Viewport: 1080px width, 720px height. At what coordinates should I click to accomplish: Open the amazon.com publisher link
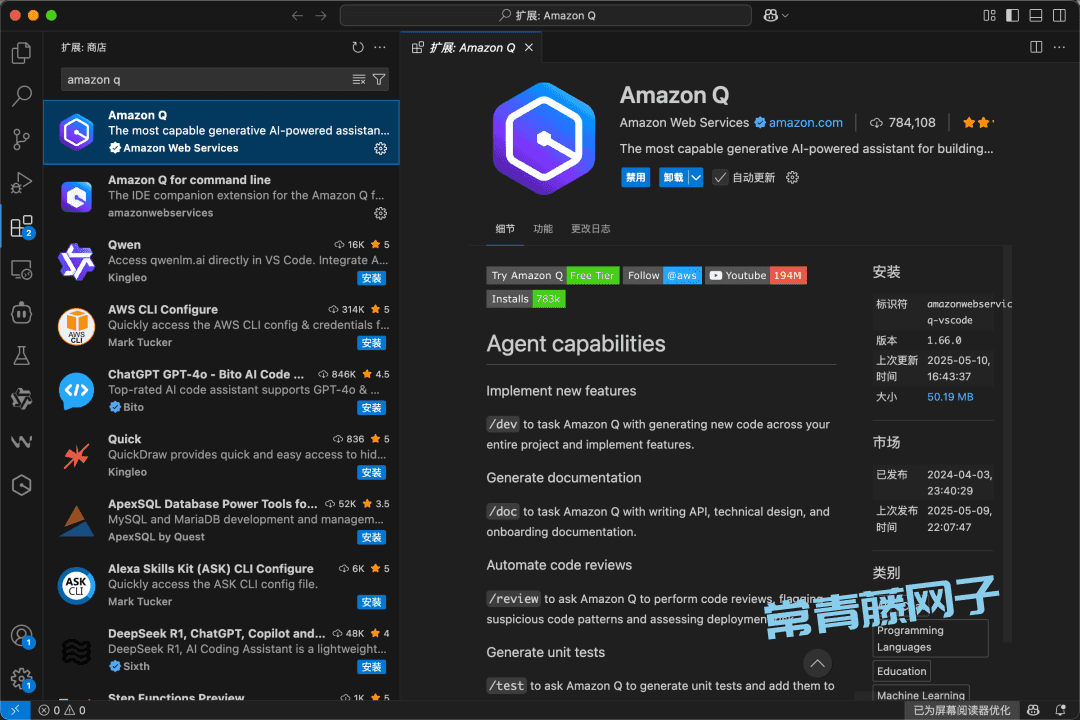tap(805, 123)
